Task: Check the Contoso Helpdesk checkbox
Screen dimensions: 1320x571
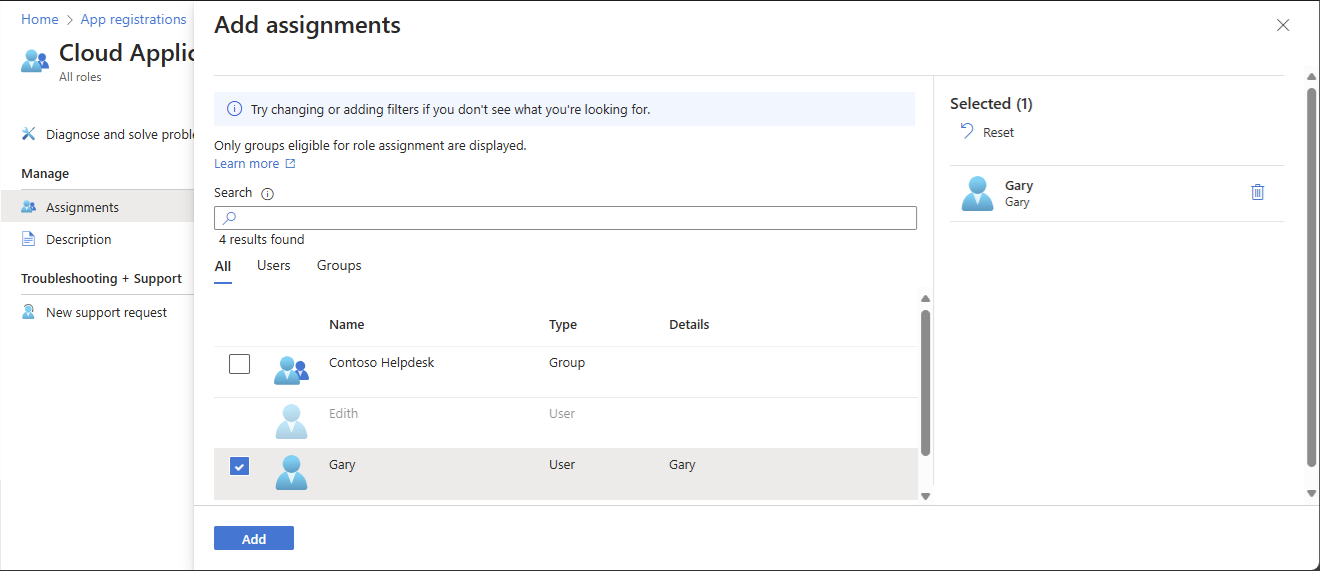Action: (239, 364)
